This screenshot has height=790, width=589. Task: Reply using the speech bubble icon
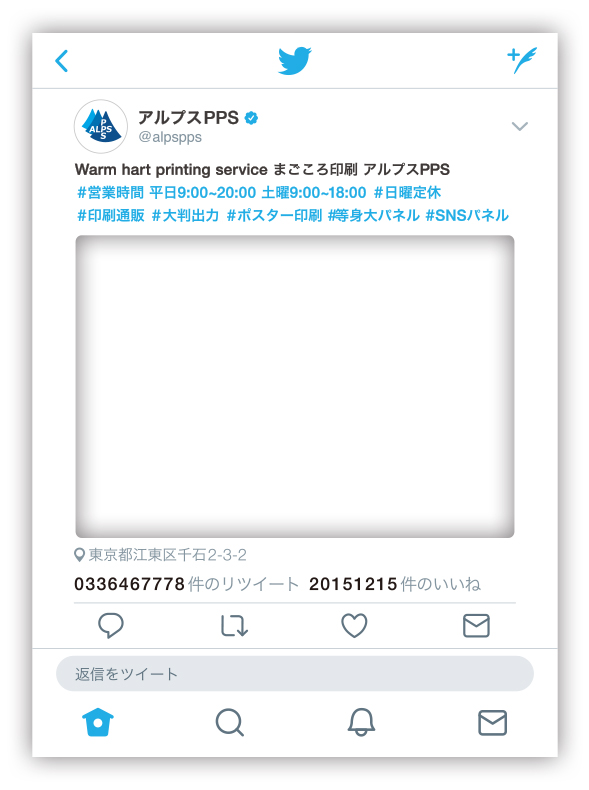pyautogui.click(x=110, y=626)
